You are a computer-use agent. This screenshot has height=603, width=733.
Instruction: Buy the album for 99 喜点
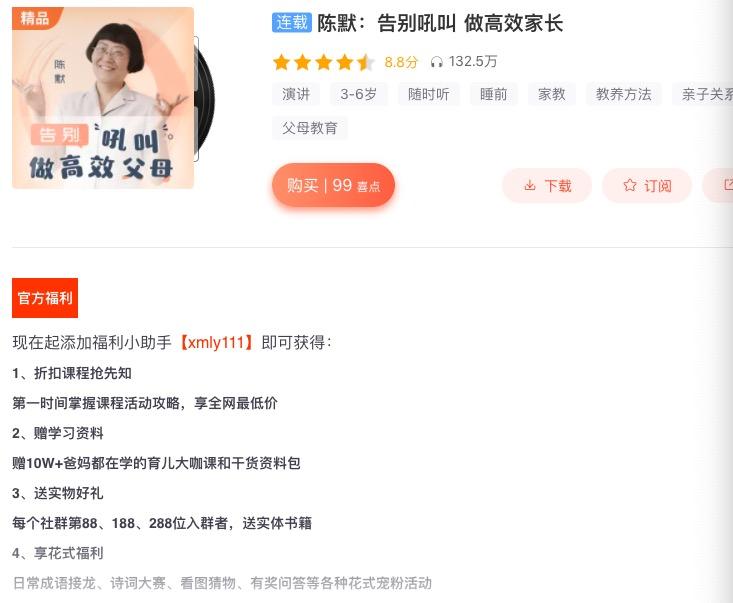pyautogui.click(x=333, y=185)
